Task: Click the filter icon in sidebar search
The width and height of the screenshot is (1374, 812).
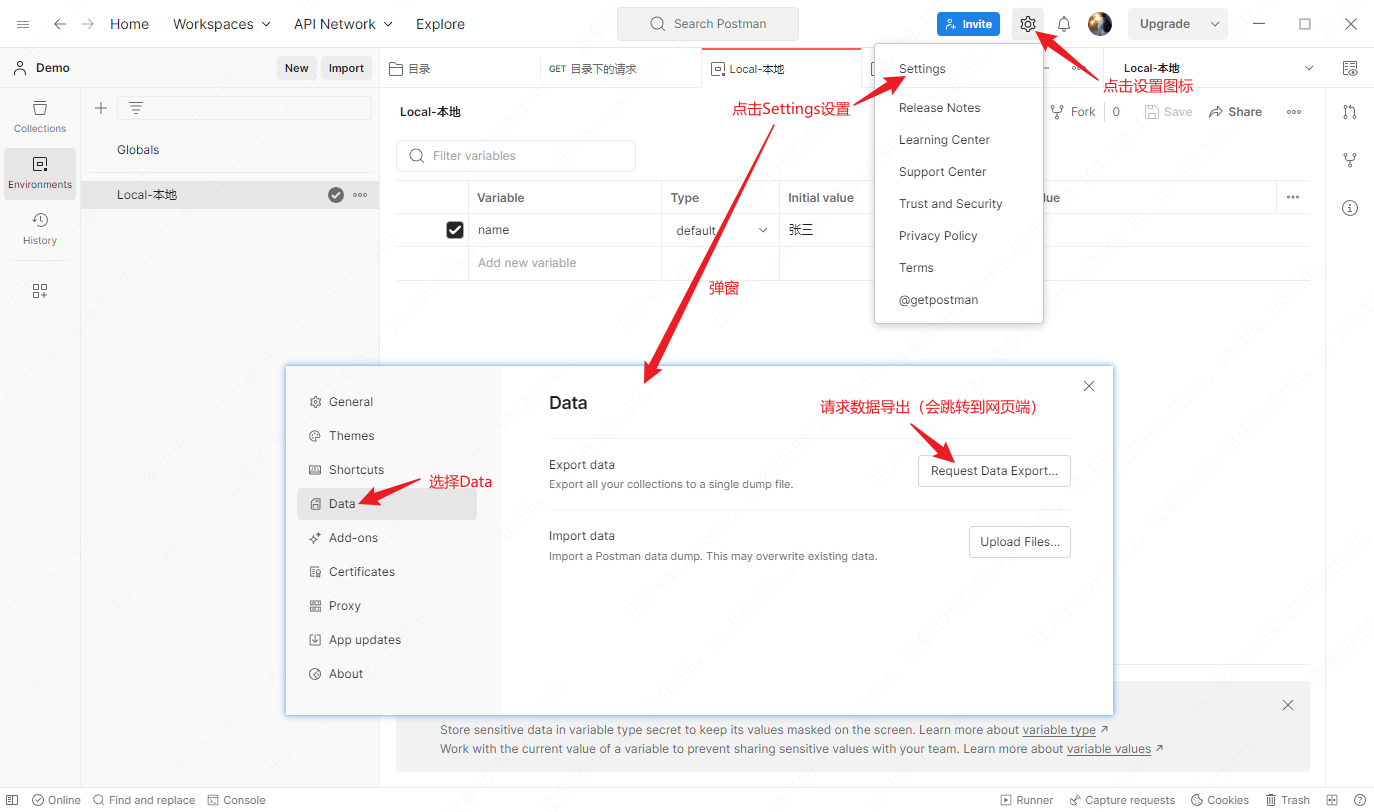Action: coord(136,108)
